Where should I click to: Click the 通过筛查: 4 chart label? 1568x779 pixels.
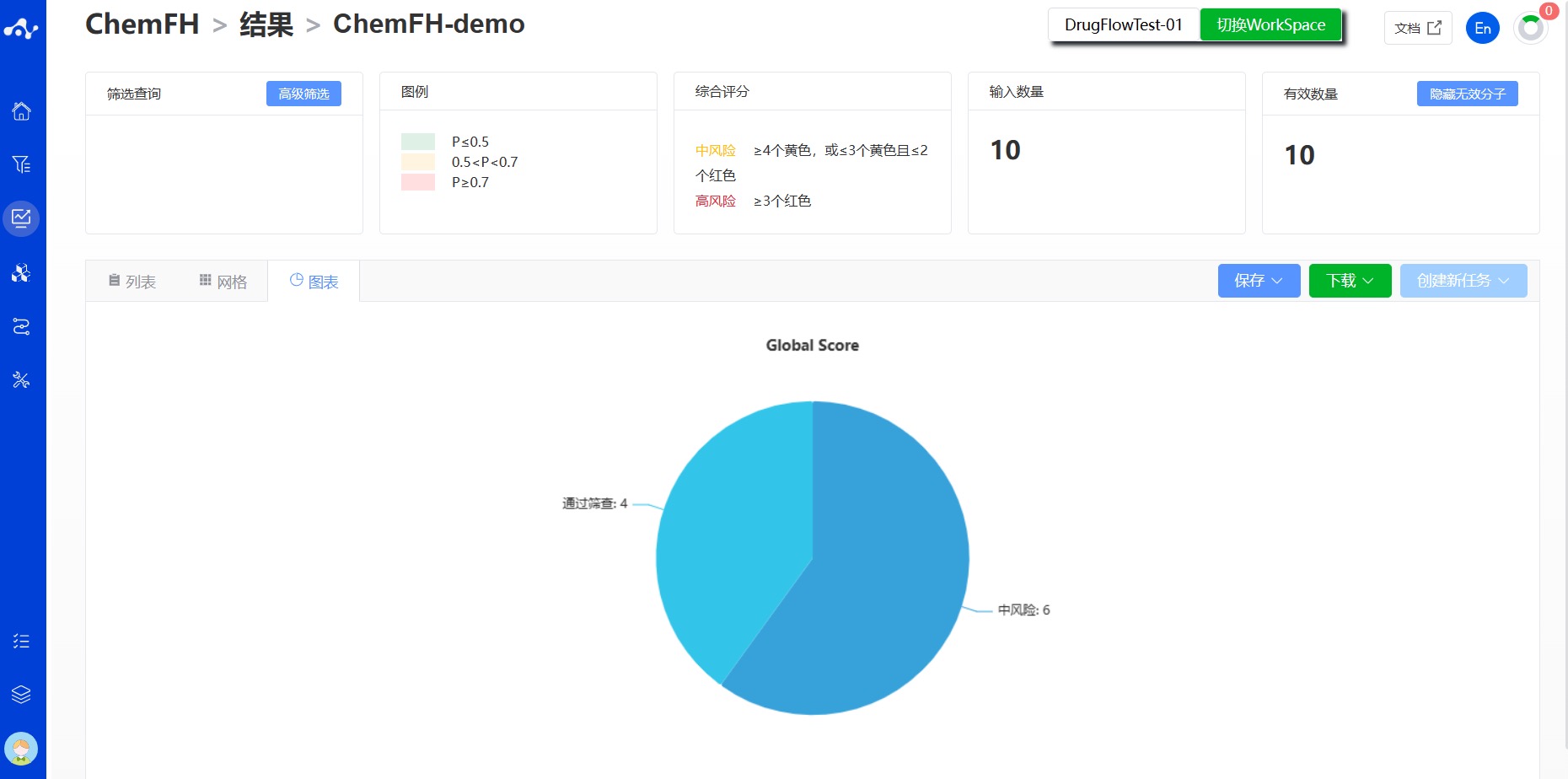coord(595,503)
